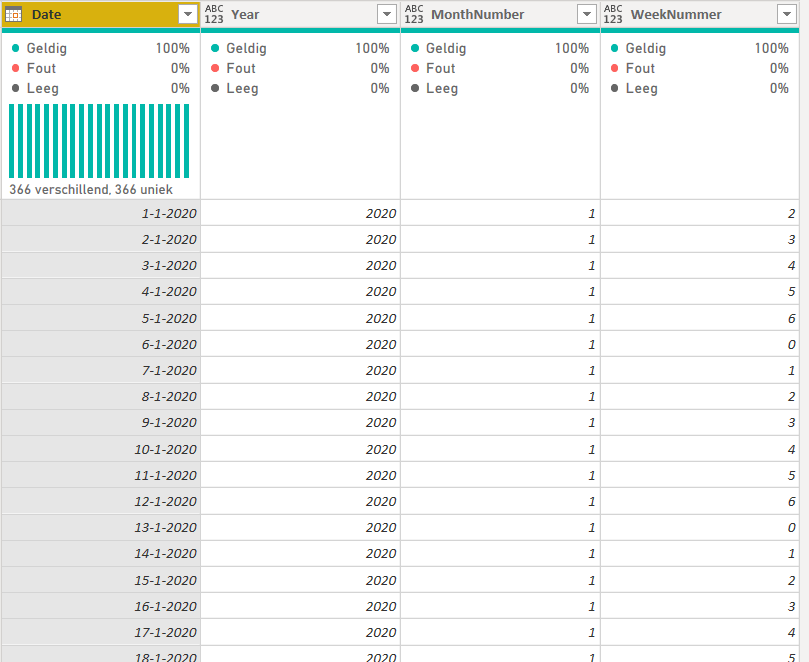The height and width of the screenshot is (662, 809).
Task: Click Geldig 100% in Date column
Action: pos(101,49)
